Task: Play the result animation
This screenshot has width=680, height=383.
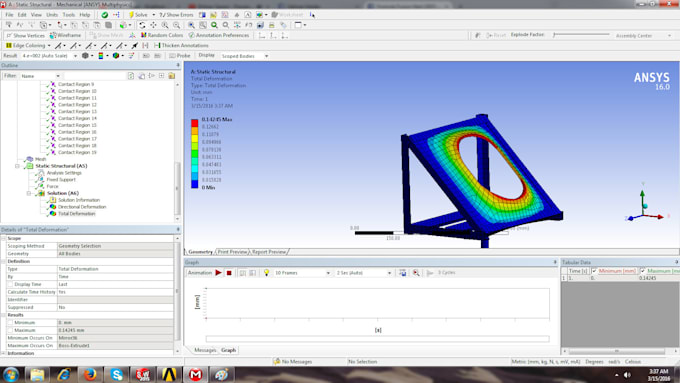Action: pos(219,273)
